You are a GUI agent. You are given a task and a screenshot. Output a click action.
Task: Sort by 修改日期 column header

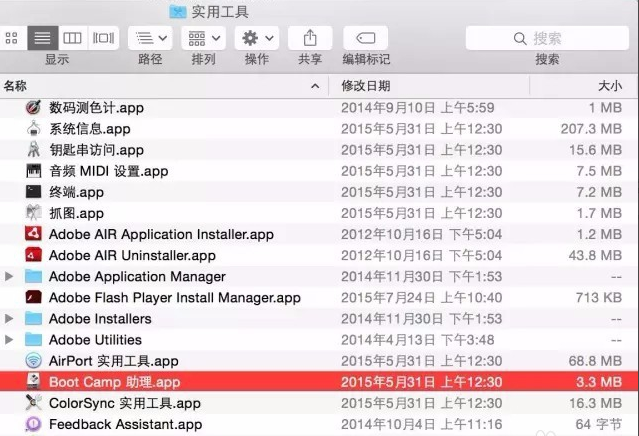pos(366,86)
